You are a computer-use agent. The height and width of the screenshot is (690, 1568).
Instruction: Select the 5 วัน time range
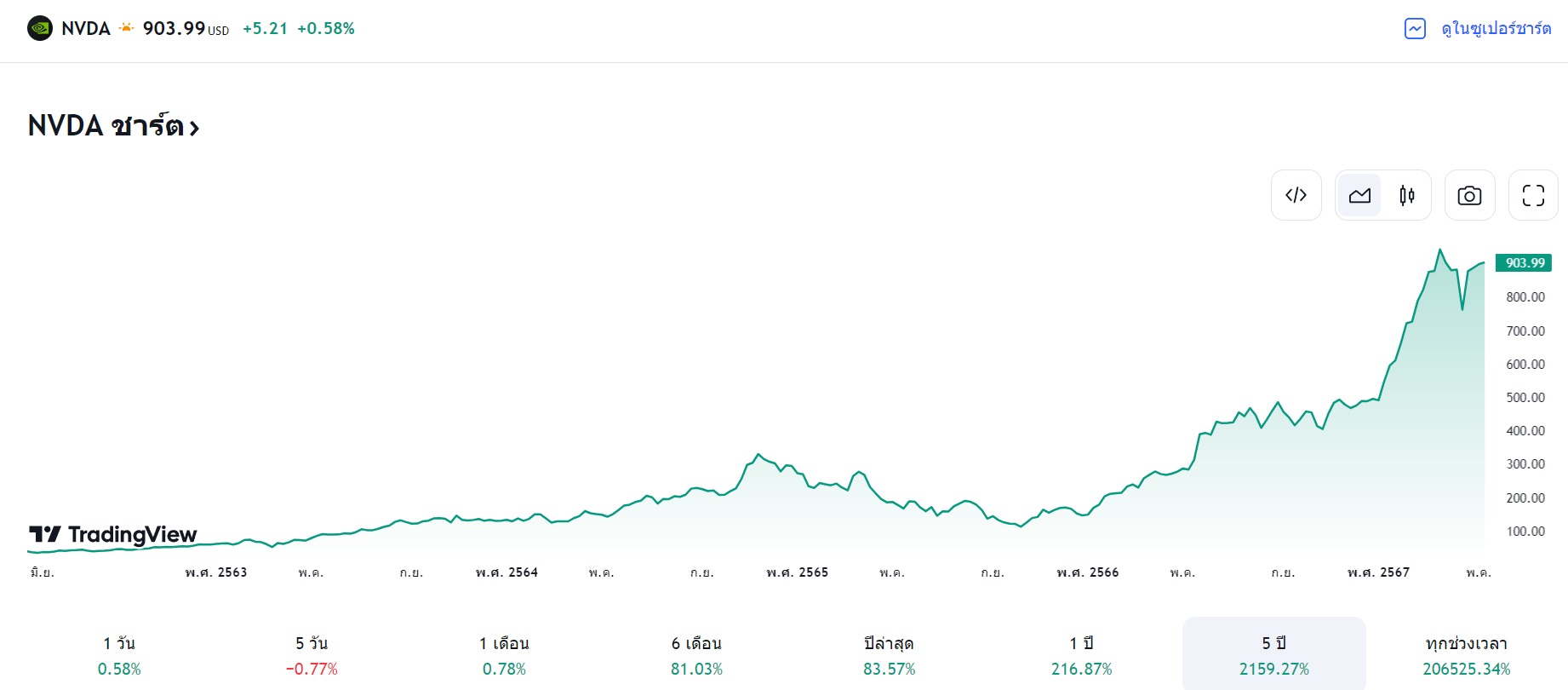(312, 655)
